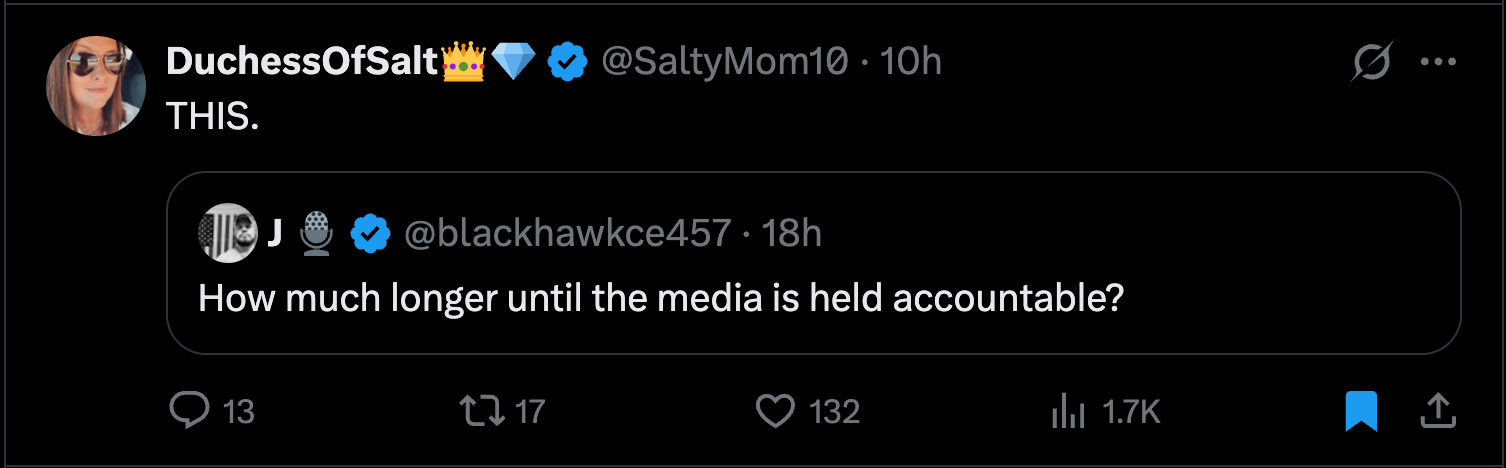The width and height of the screenshot is (1506, 468).
Task: Click the share upload icon
Action: point(1435,411)
